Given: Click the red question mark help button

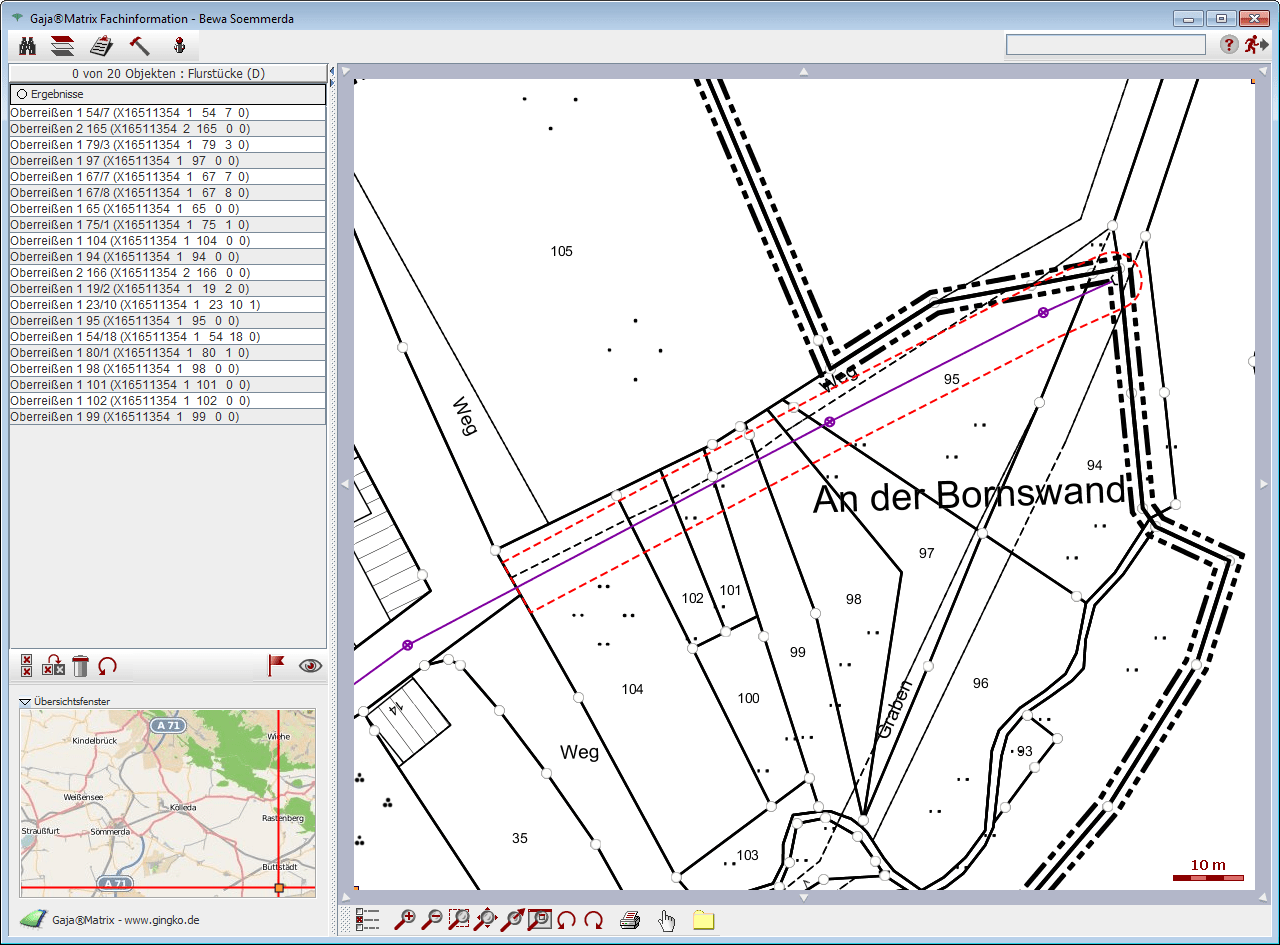Looking at the screenshot, I should [x=1229, y=45].
